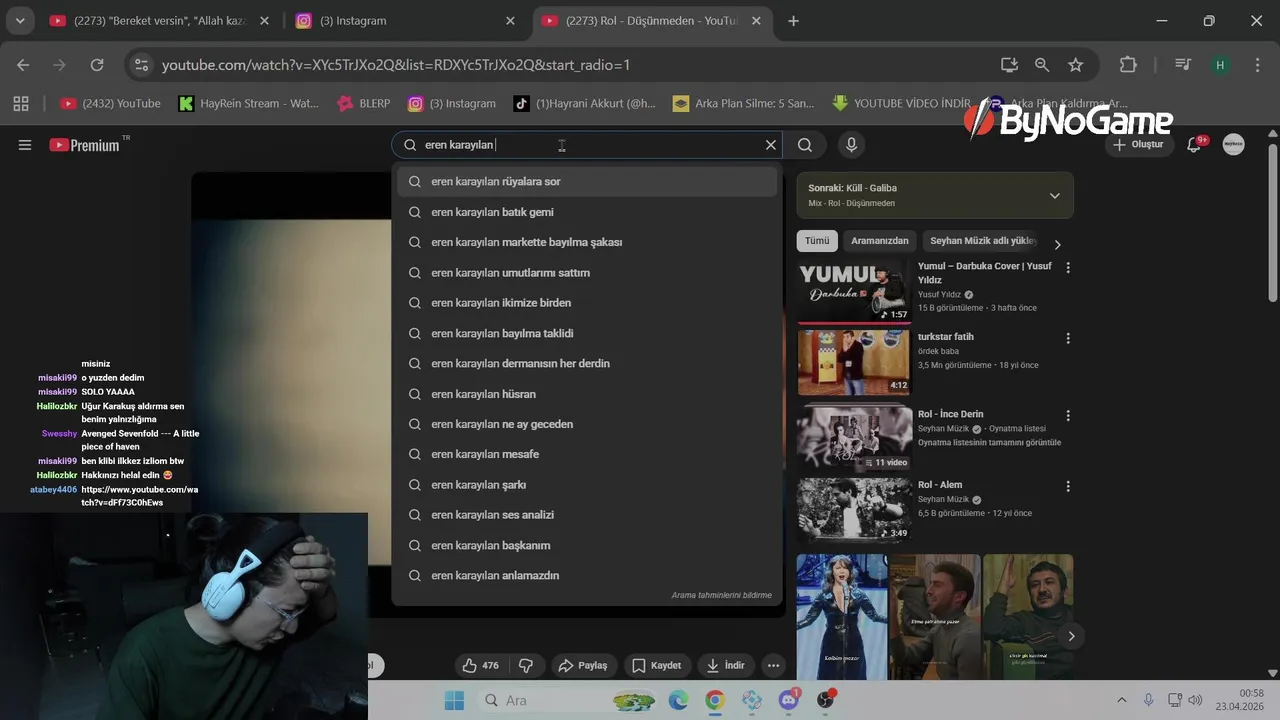
Task: Save the video via Kaydet
Action: pos(656,665)
